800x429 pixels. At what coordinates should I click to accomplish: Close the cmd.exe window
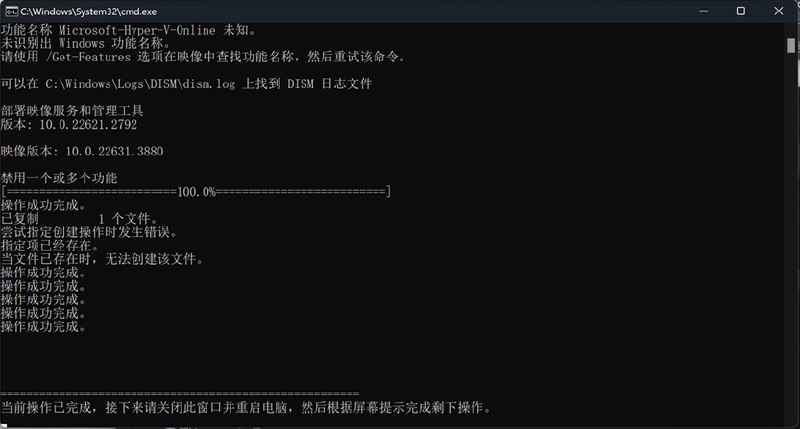pos(779,11)
